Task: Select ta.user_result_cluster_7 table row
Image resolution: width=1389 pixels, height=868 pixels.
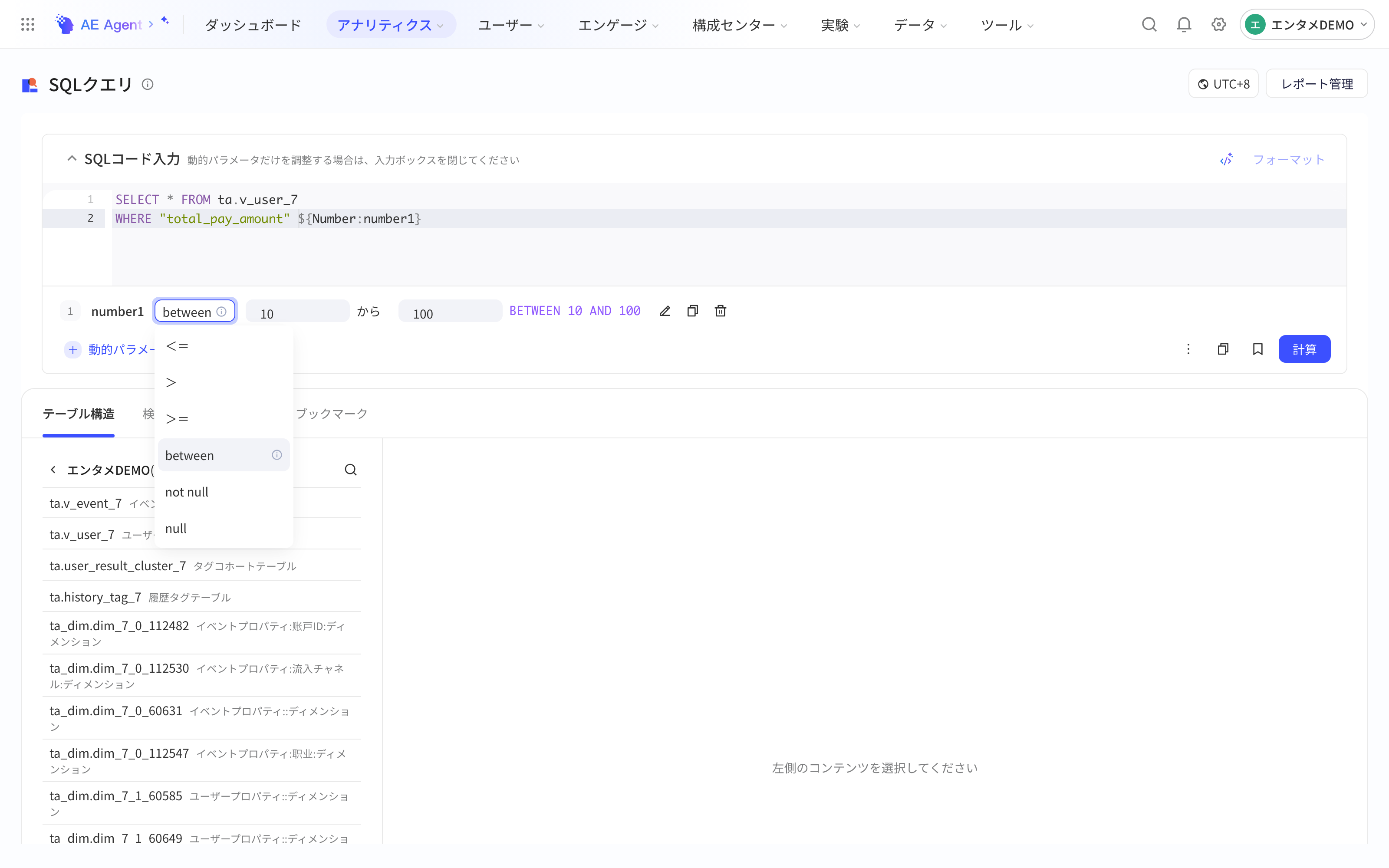Action: (x=201, y=566)
